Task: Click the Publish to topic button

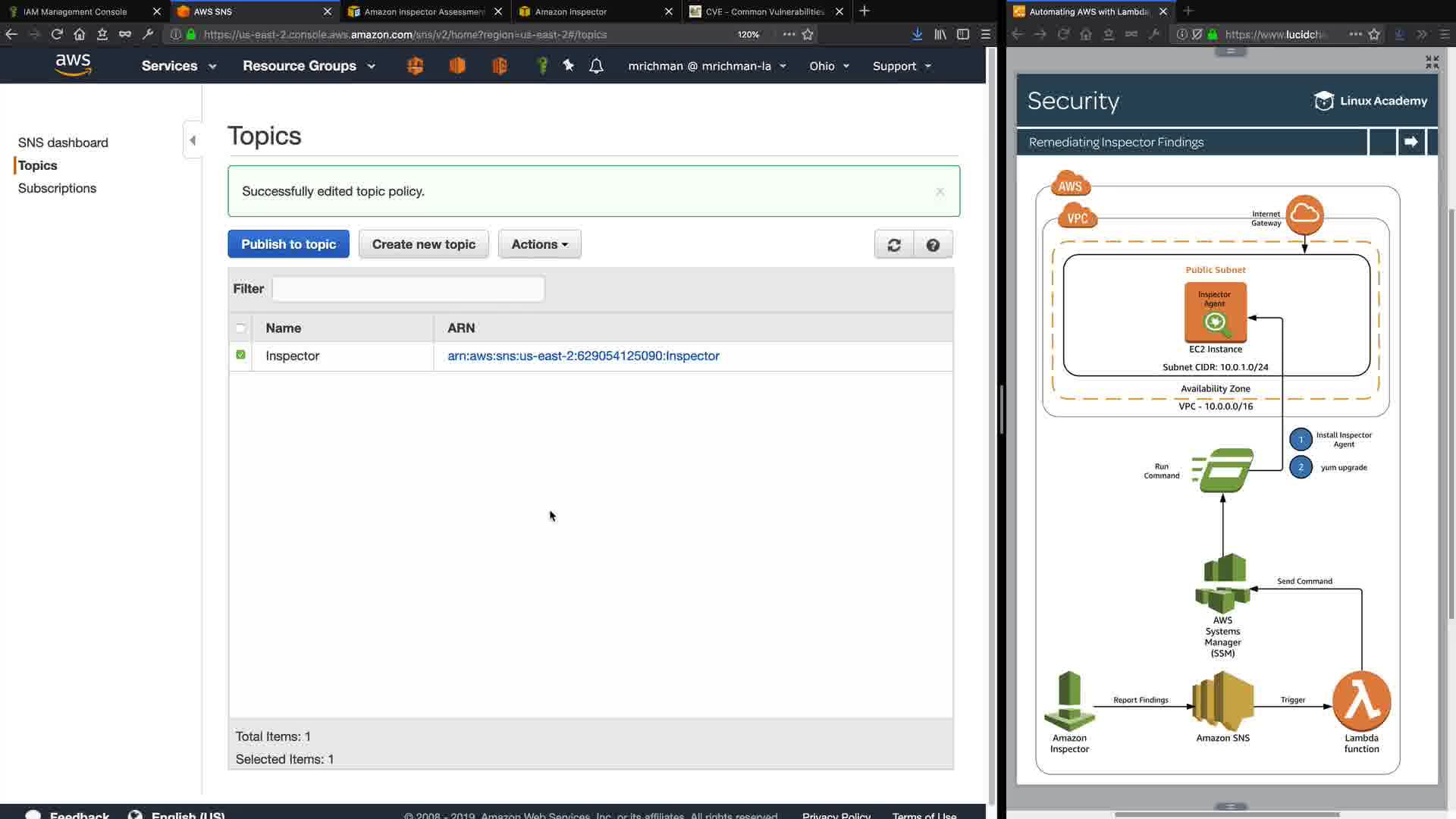Action: coord(288,244)
